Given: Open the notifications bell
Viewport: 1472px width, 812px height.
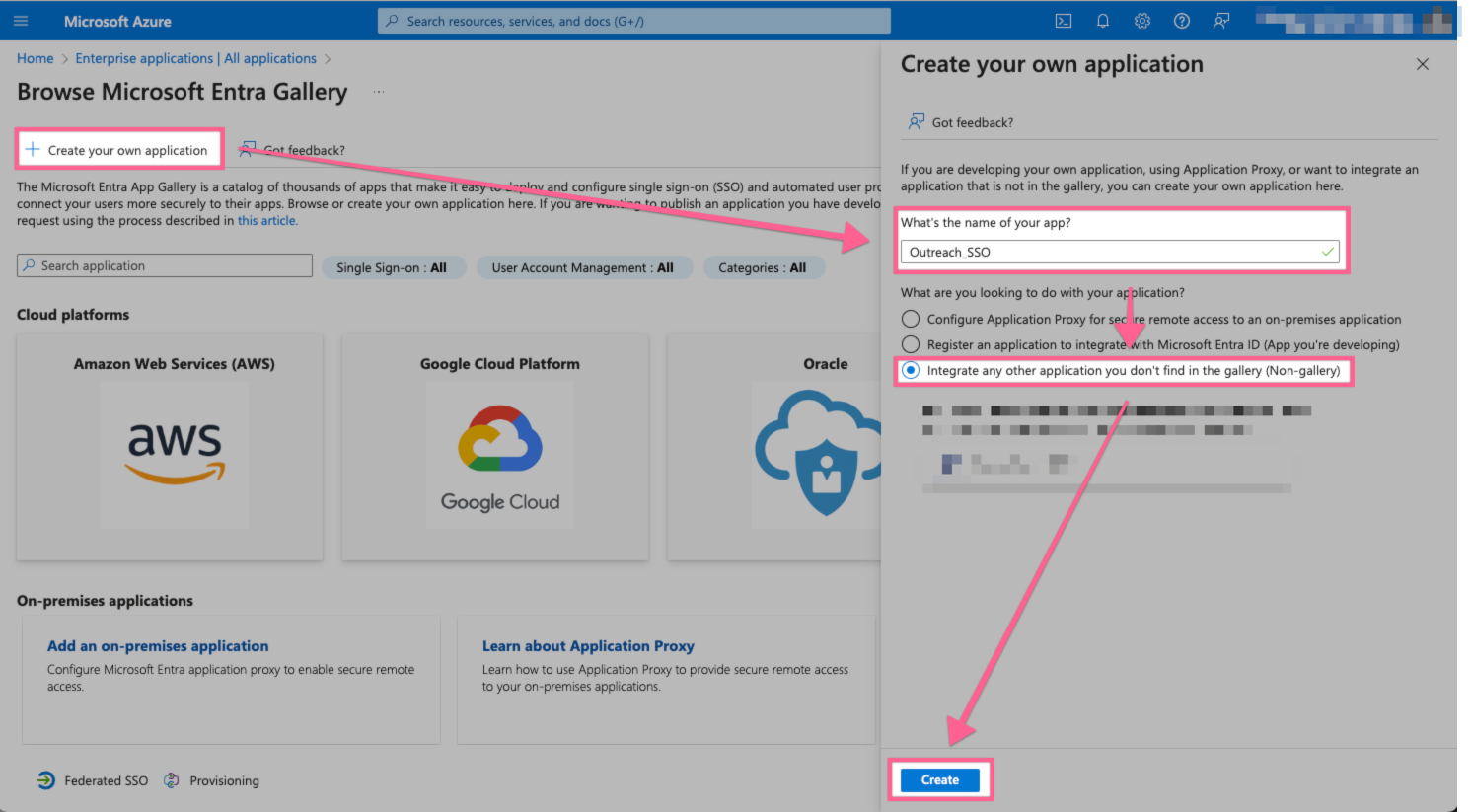Looking at the screenshot, I should (1103, 21).
